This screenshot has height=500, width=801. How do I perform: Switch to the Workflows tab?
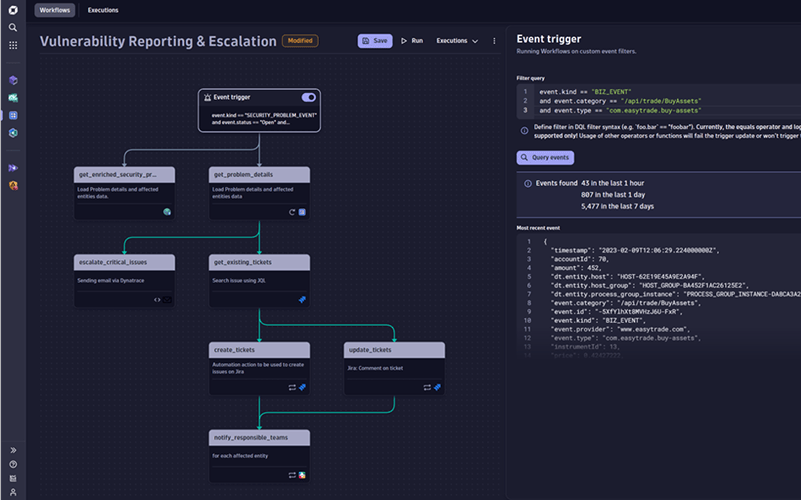[x=55, y=10]
